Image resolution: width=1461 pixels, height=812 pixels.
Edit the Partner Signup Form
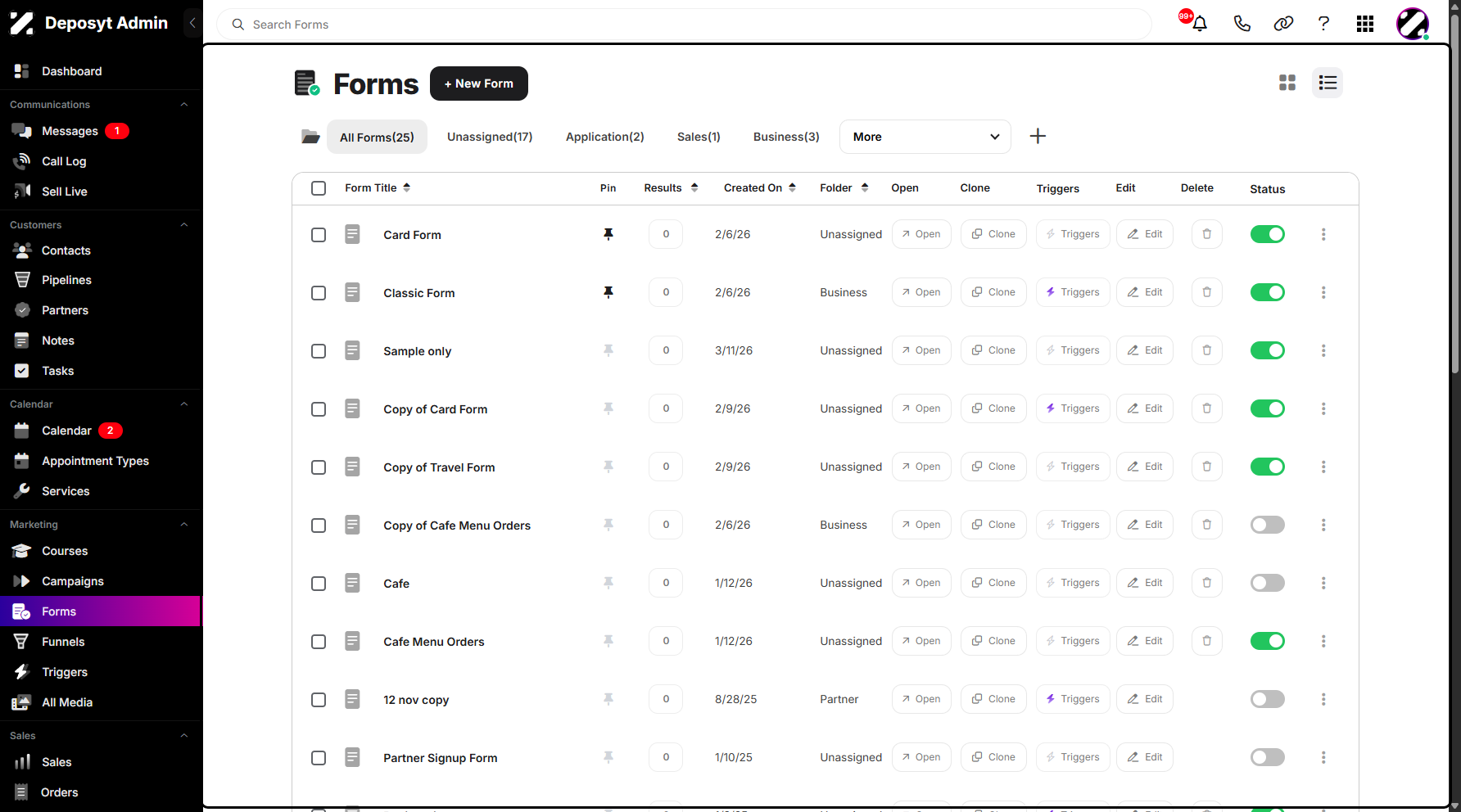coord(1145,757)
